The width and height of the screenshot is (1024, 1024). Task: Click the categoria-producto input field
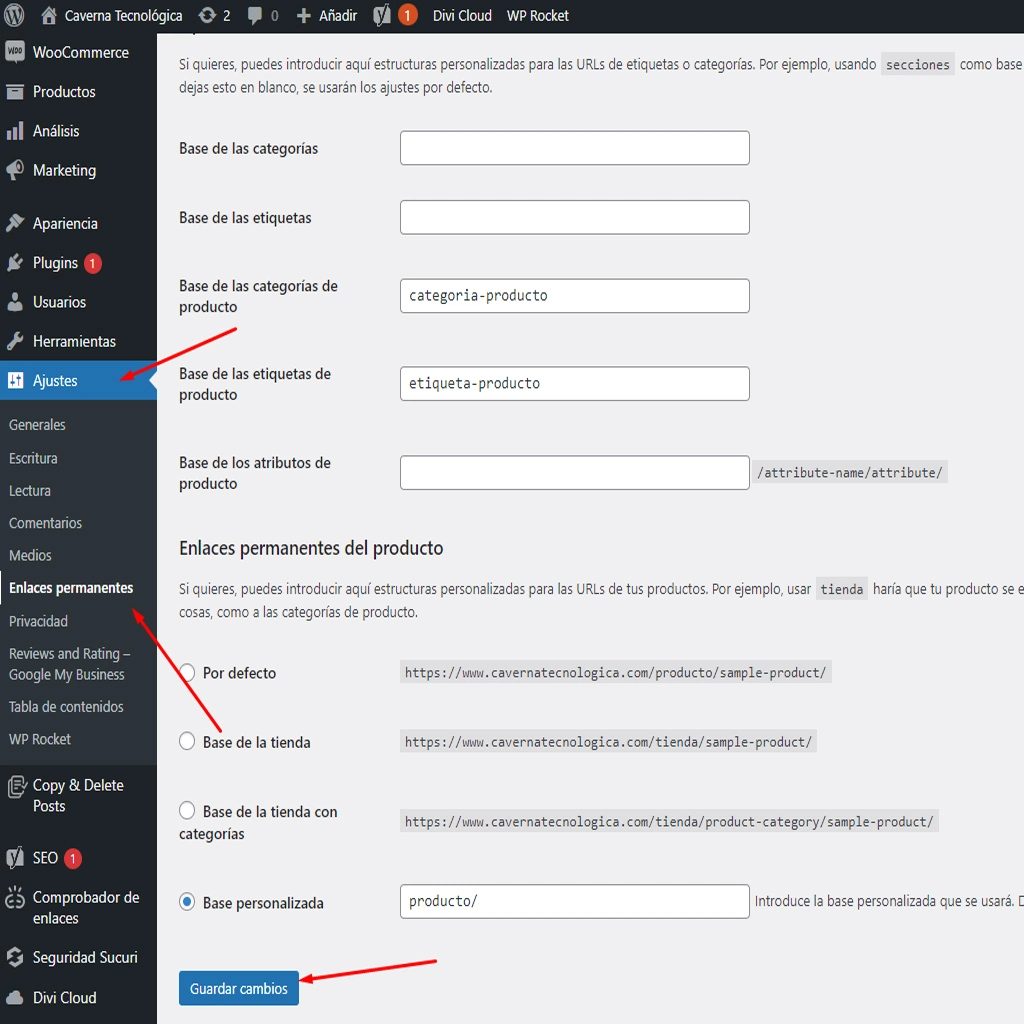pos(575,296)
